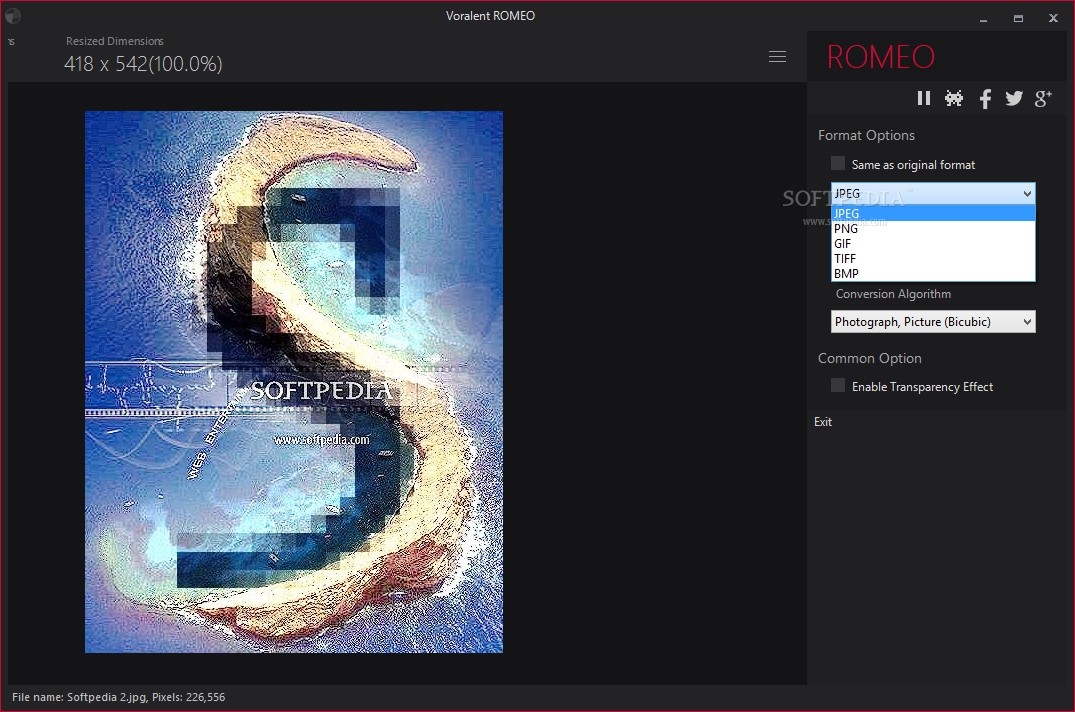Viewport: 1075px width, 712px height.
Task: Click the Resized Dimensions label
Action: (x=114, y=41)
